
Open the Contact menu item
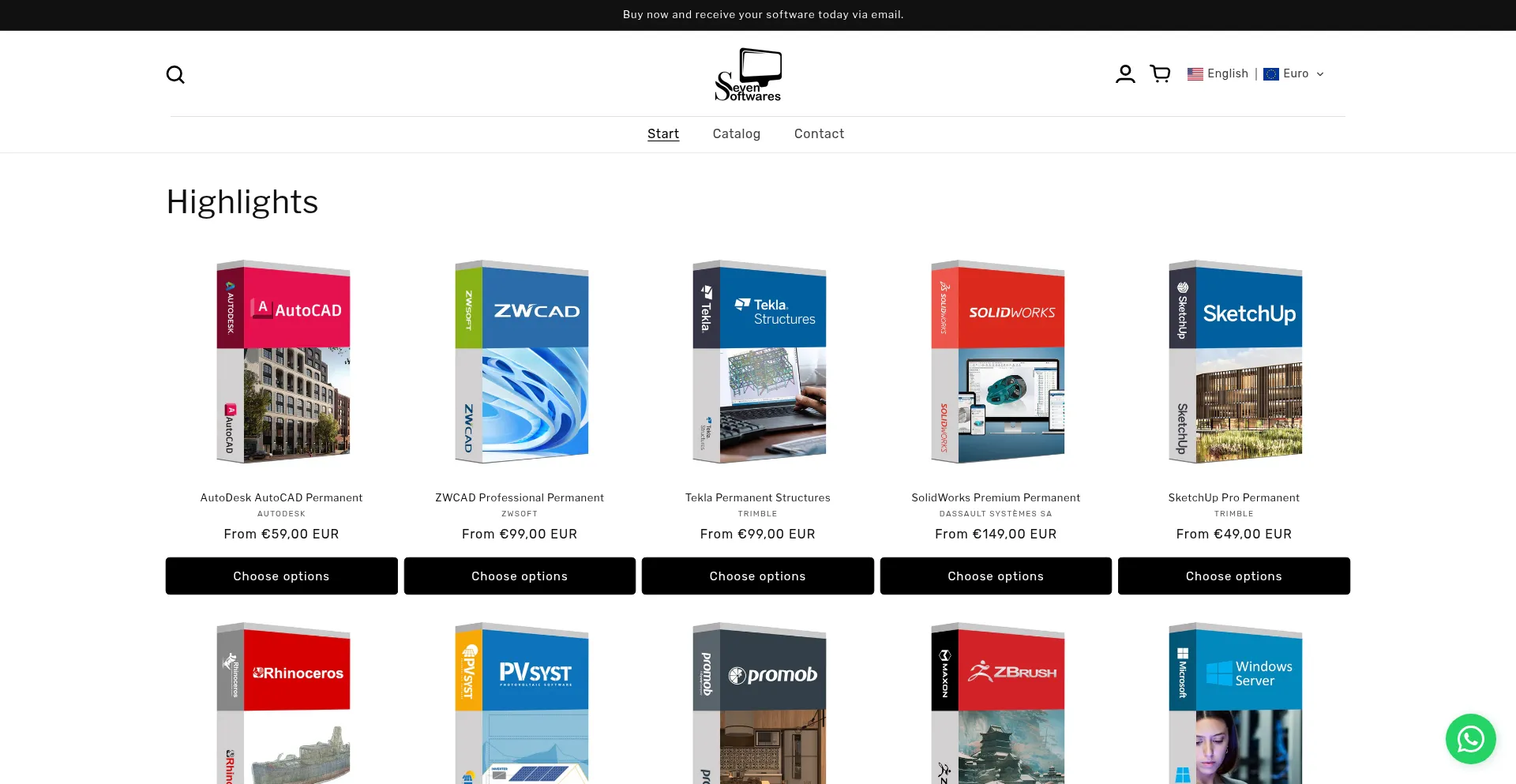point(819,134)
